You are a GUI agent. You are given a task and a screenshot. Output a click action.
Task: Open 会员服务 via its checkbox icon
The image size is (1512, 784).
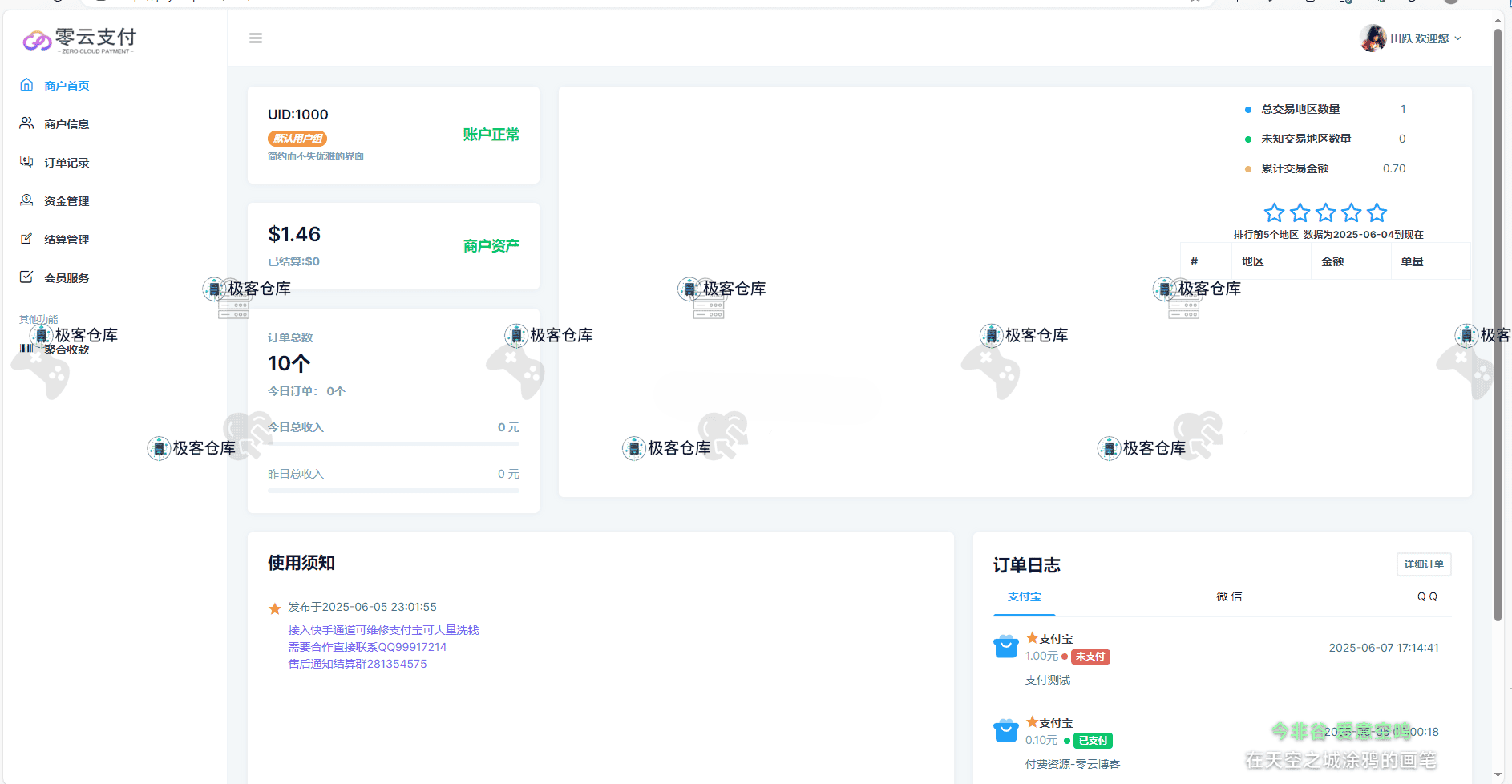coord(26,277)
